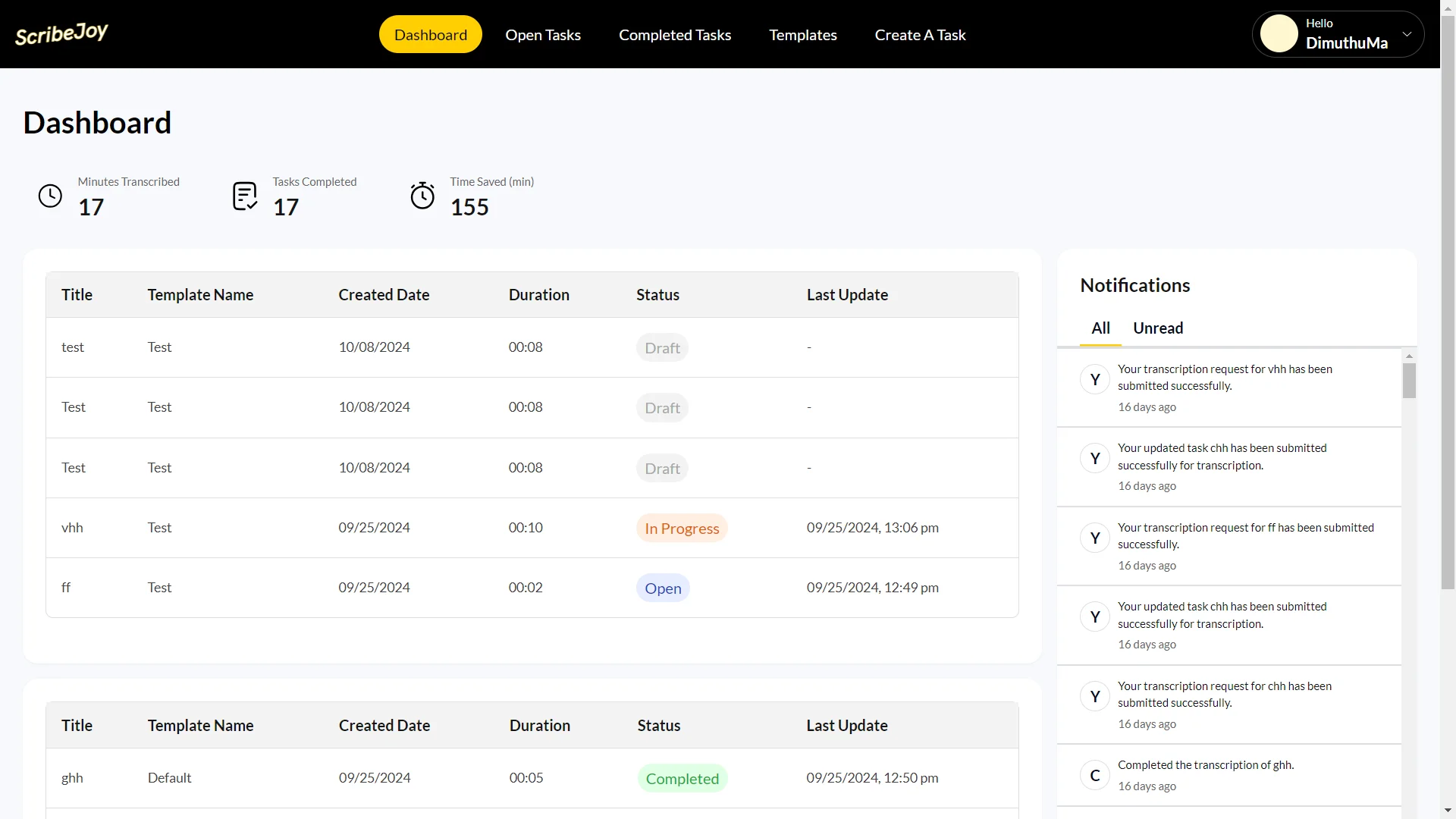Click the Completed status badge for ghh
This screenshot has height=819, width=1456.
682,779
